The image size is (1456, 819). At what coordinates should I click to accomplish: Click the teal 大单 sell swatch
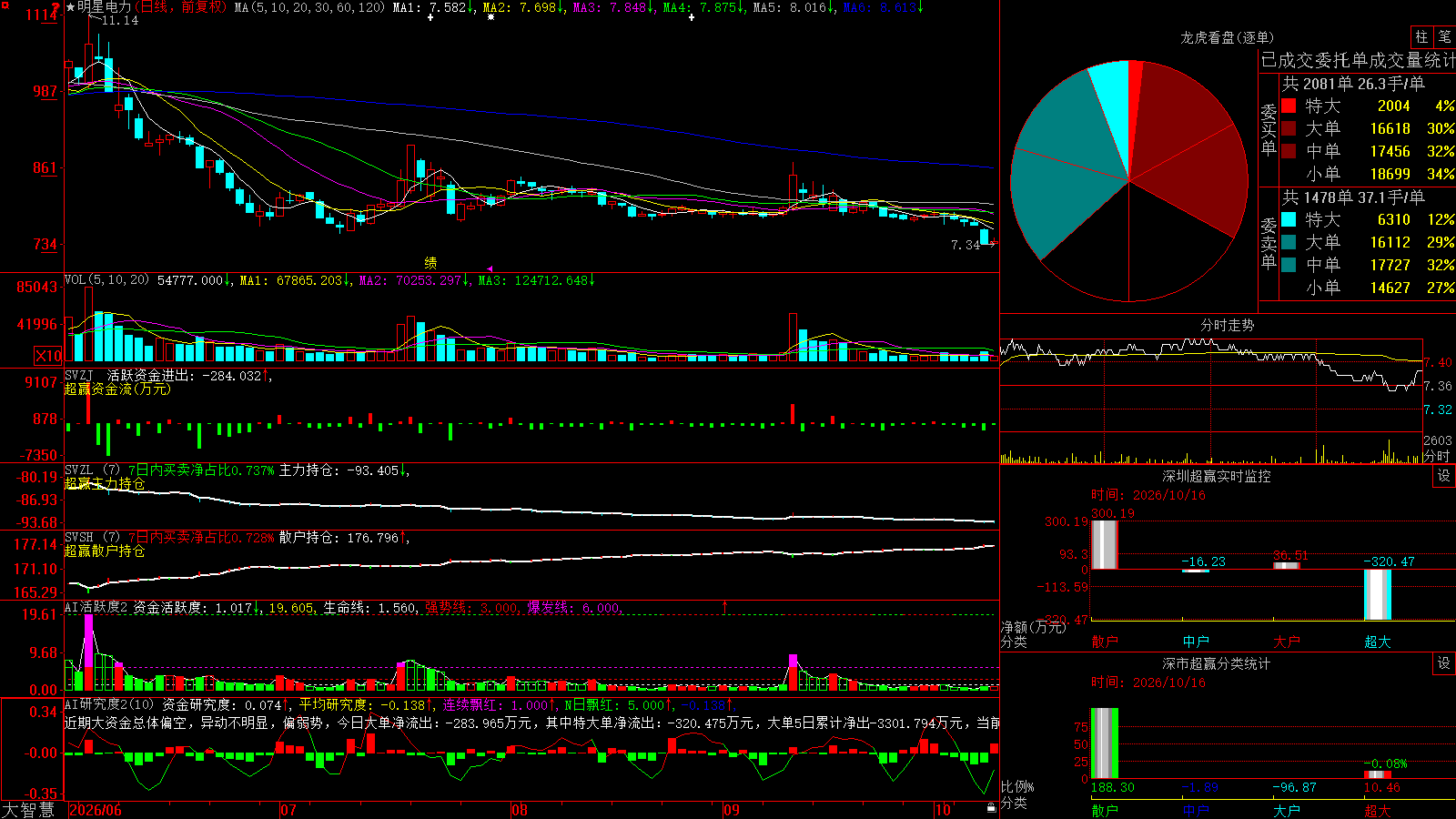click(1289, 242)
